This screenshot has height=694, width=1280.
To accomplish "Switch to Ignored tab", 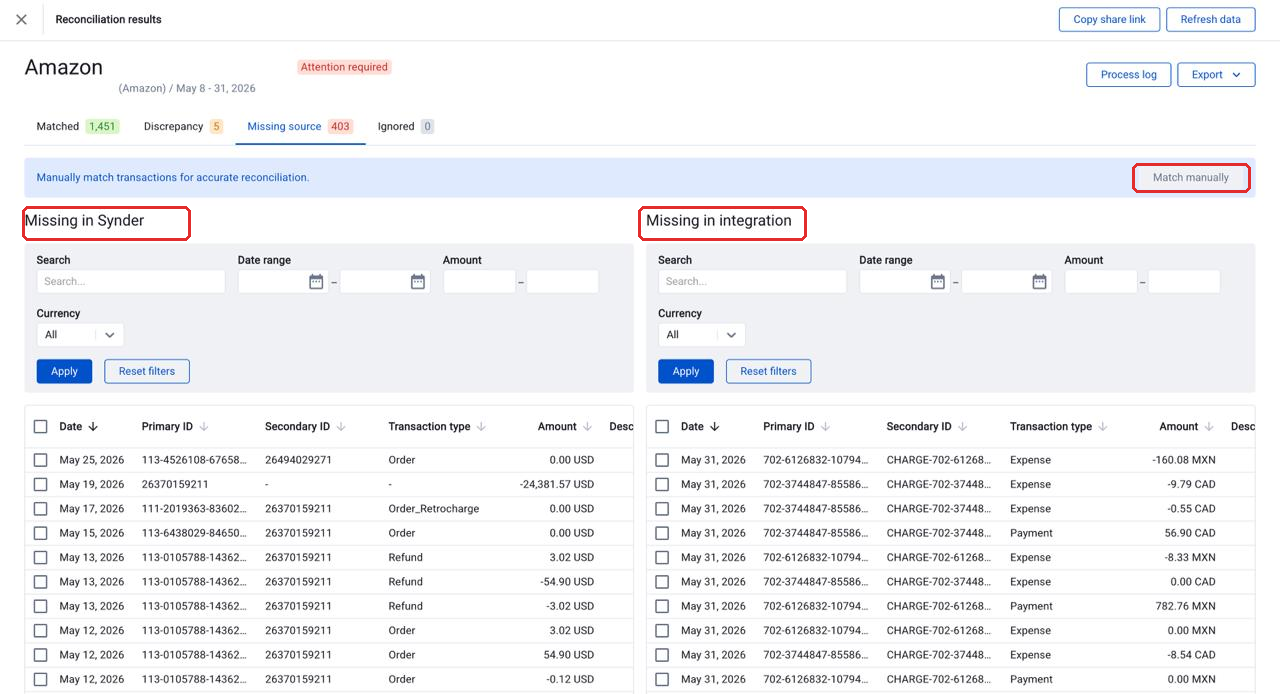I will [x=405, y=127].
